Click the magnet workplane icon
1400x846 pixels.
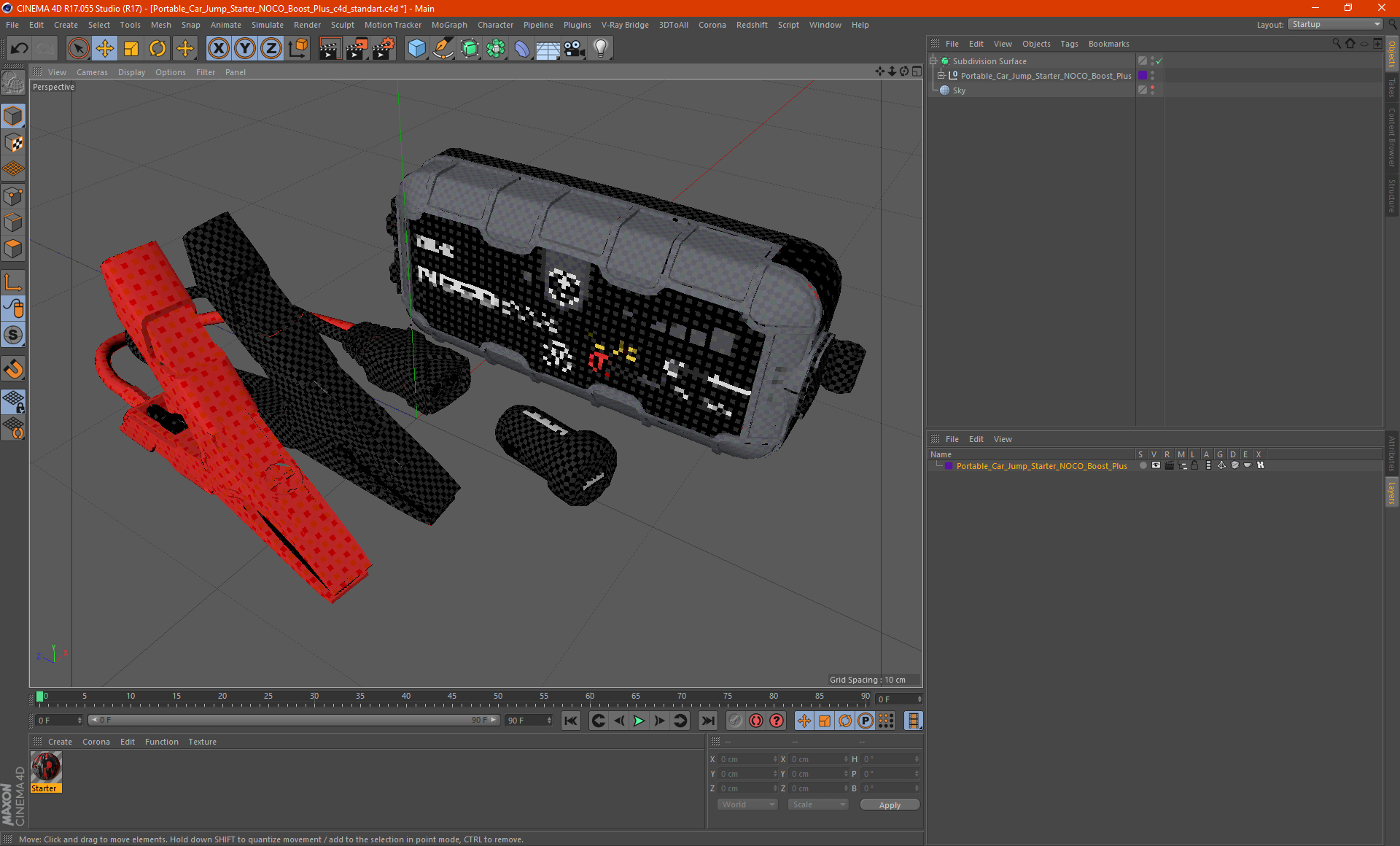pos(13,369)
